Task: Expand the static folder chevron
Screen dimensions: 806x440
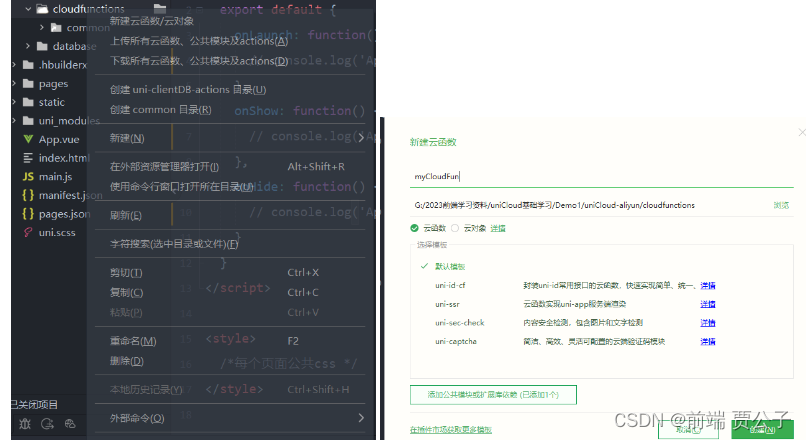Action: (14, 102)
